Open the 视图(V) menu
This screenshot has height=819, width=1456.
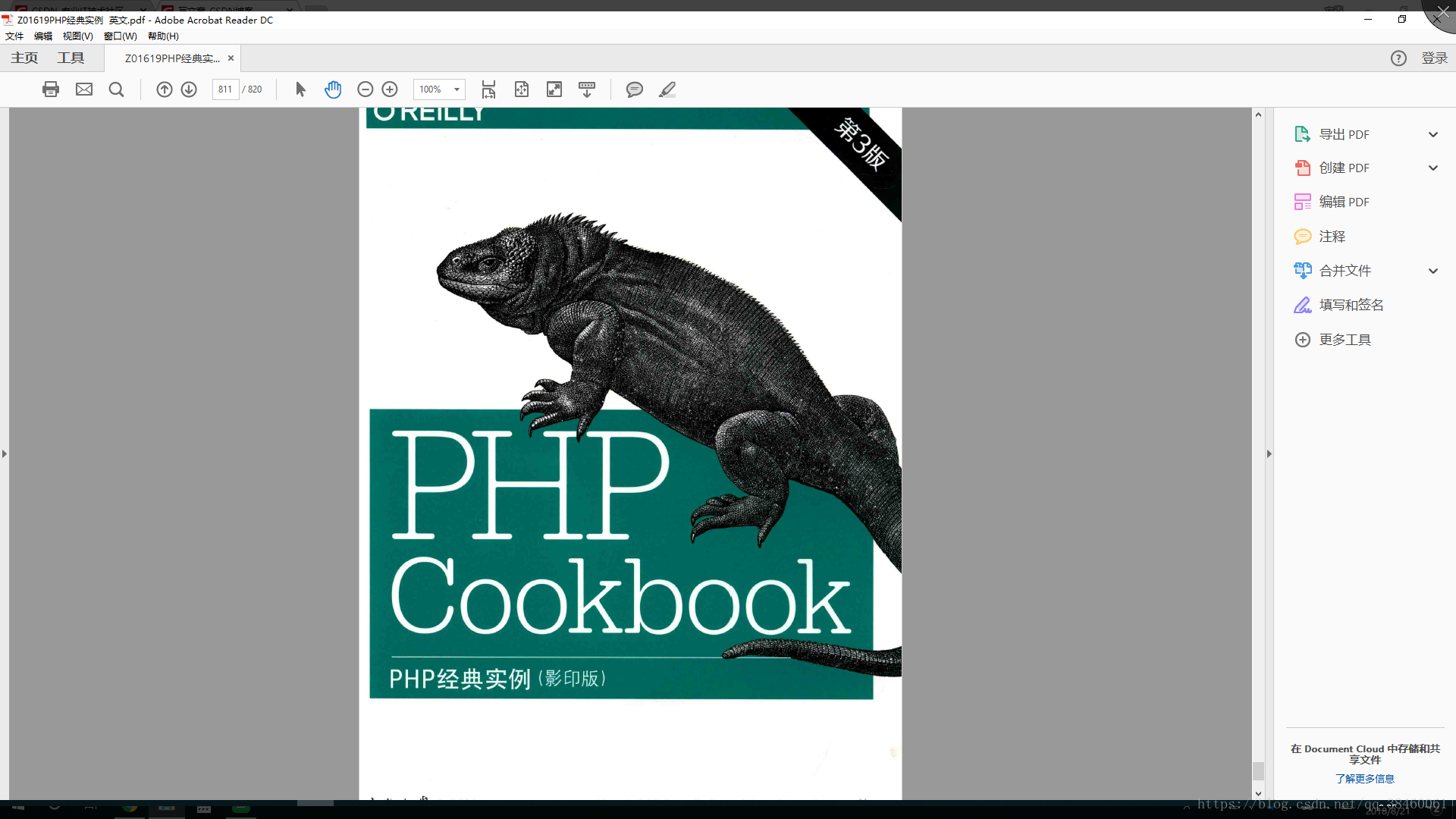[77, 36]
